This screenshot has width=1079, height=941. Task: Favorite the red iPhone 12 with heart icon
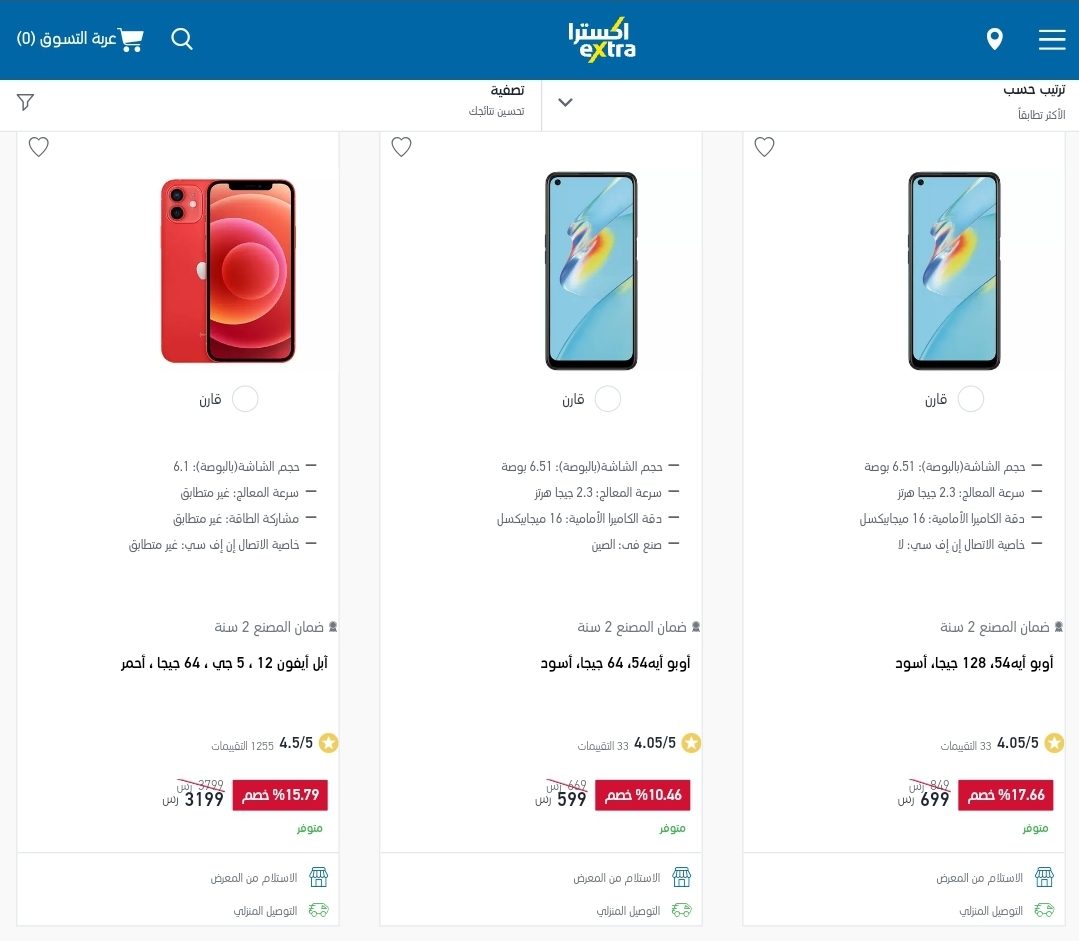pyautogui.click(x=39, y=147)
